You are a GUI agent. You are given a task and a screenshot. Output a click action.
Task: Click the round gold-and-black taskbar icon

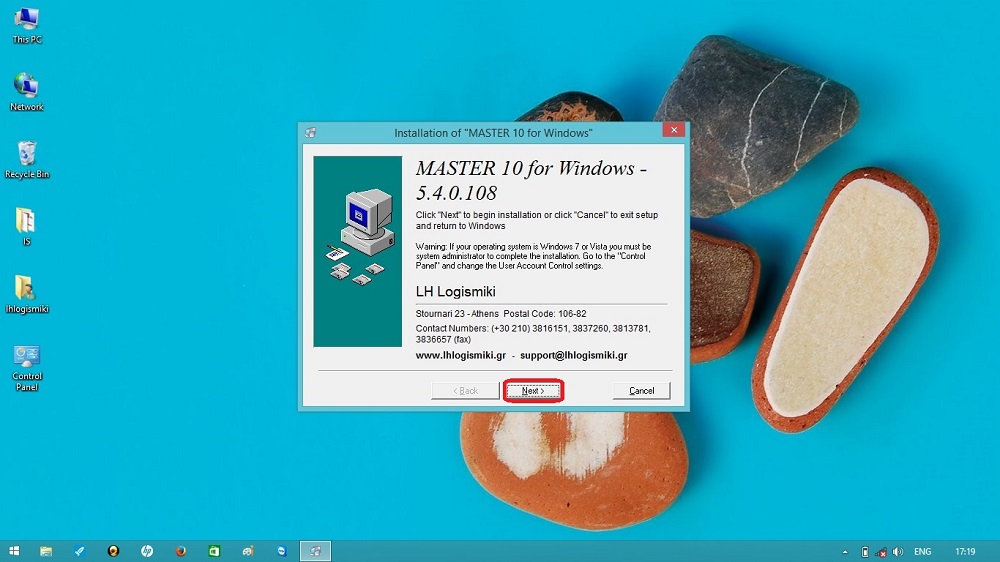114,551
